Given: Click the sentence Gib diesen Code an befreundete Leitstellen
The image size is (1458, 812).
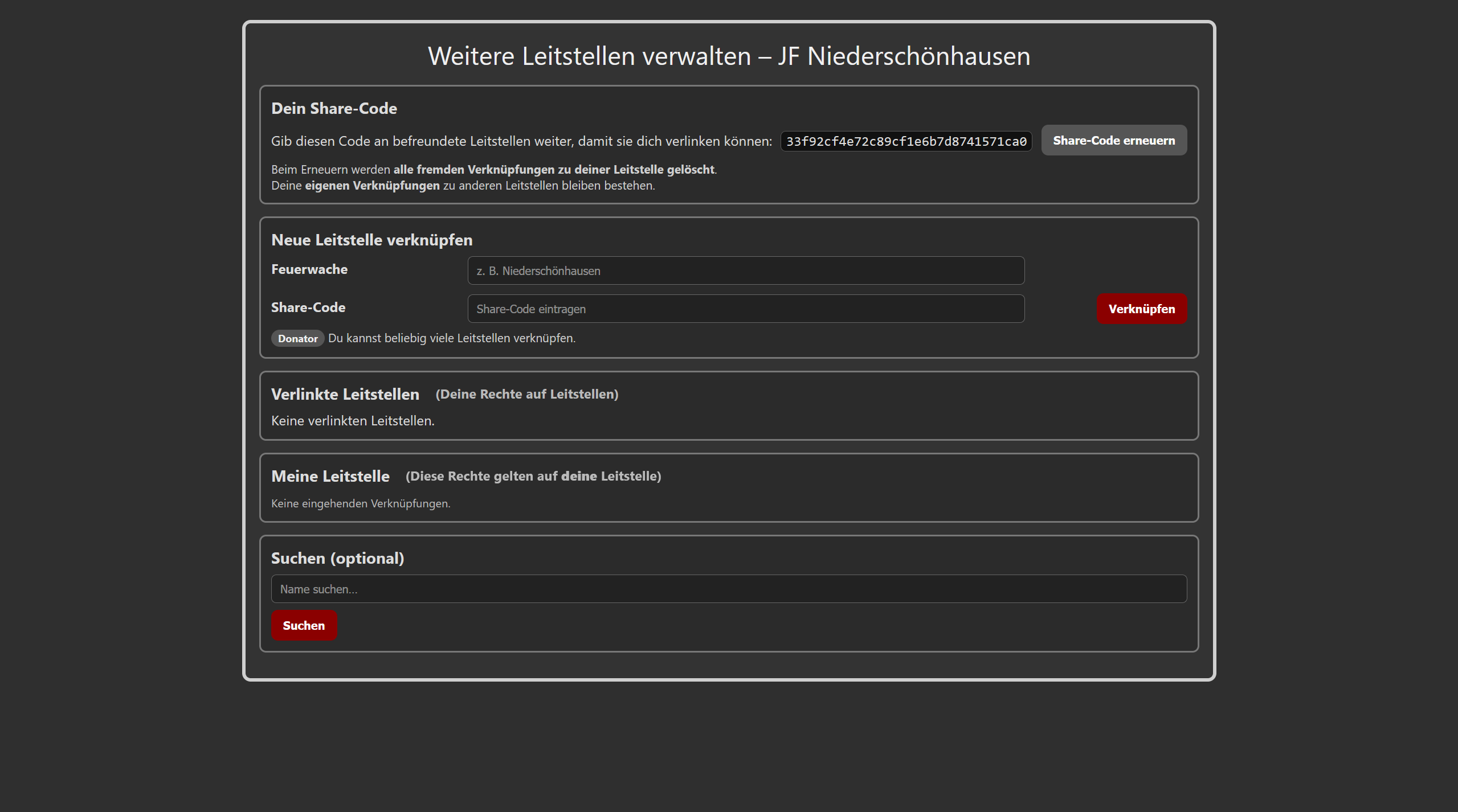Looking at the screenshot, I should click(x=521, y=141).
